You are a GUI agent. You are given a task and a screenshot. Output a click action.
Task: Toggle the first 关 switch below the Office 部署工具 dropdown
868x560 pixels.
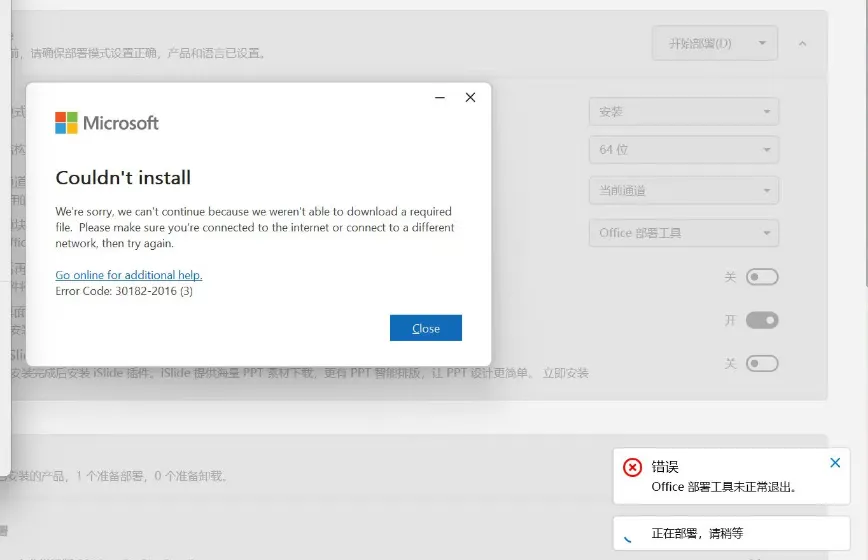[762, 277]
